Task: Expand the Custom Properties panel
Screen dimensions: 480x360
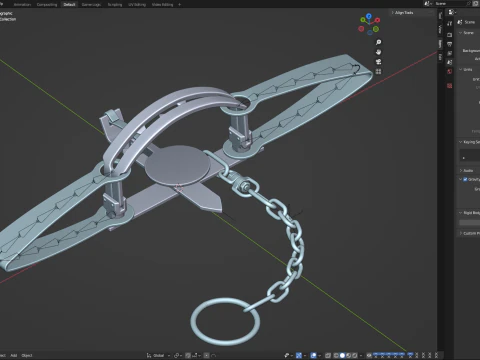Action: click(461, 233)
